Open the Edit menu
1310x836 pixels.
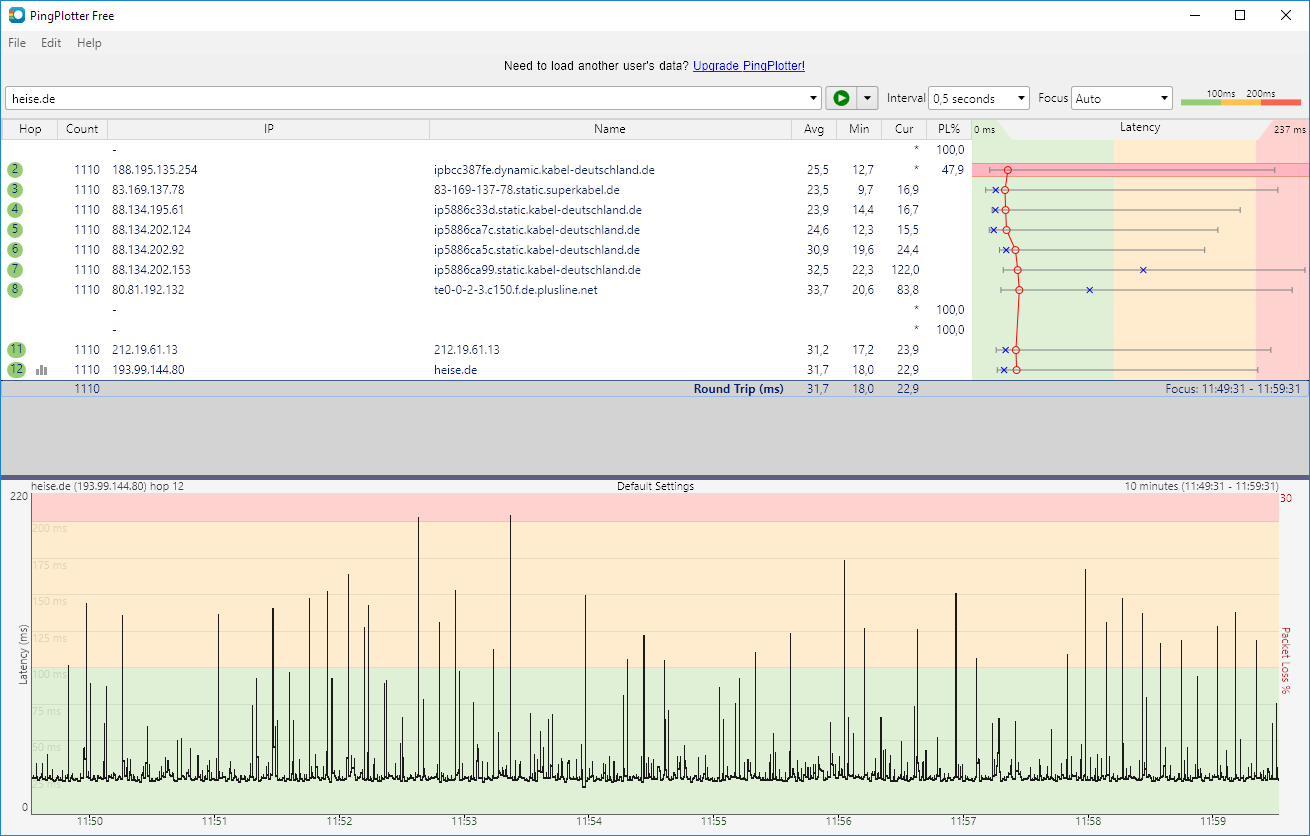pos(51,43)
